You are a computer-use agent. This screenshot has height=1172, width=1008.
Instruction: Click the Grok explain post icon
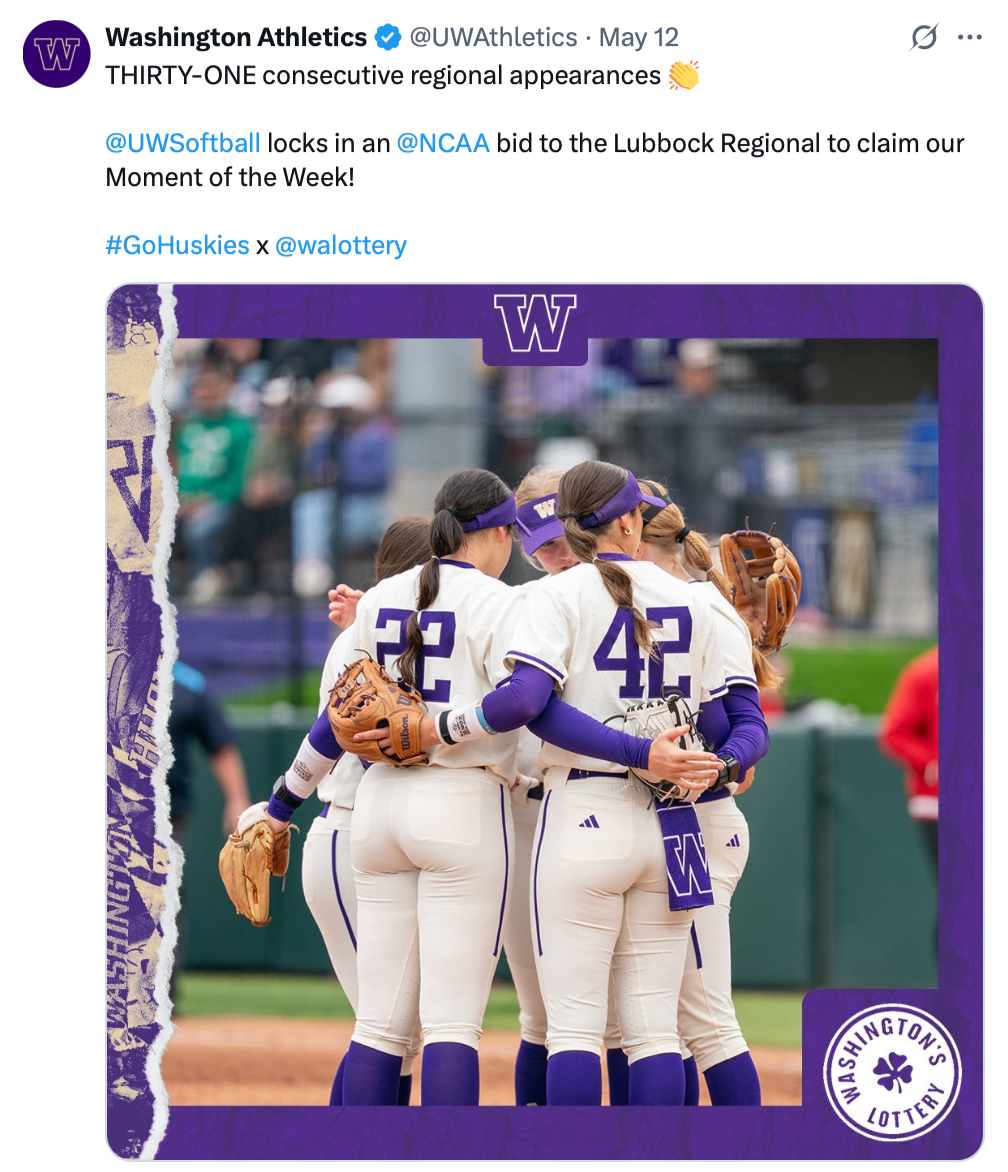click(x=924, y=37)
